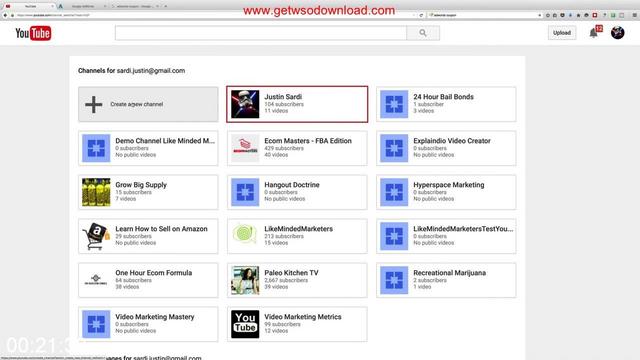
Task: Click the Upload button
Action: (562, 33)
